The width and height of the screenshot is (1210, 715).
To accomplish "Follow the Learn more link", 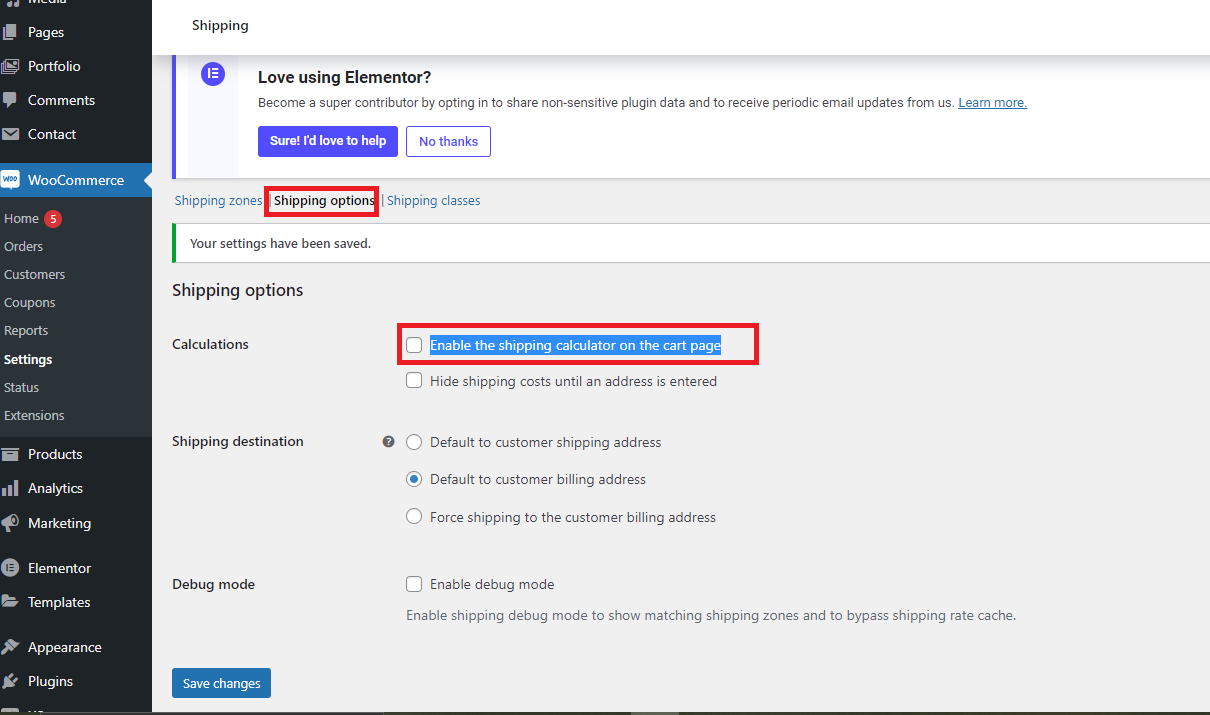I will coord(992,103).
